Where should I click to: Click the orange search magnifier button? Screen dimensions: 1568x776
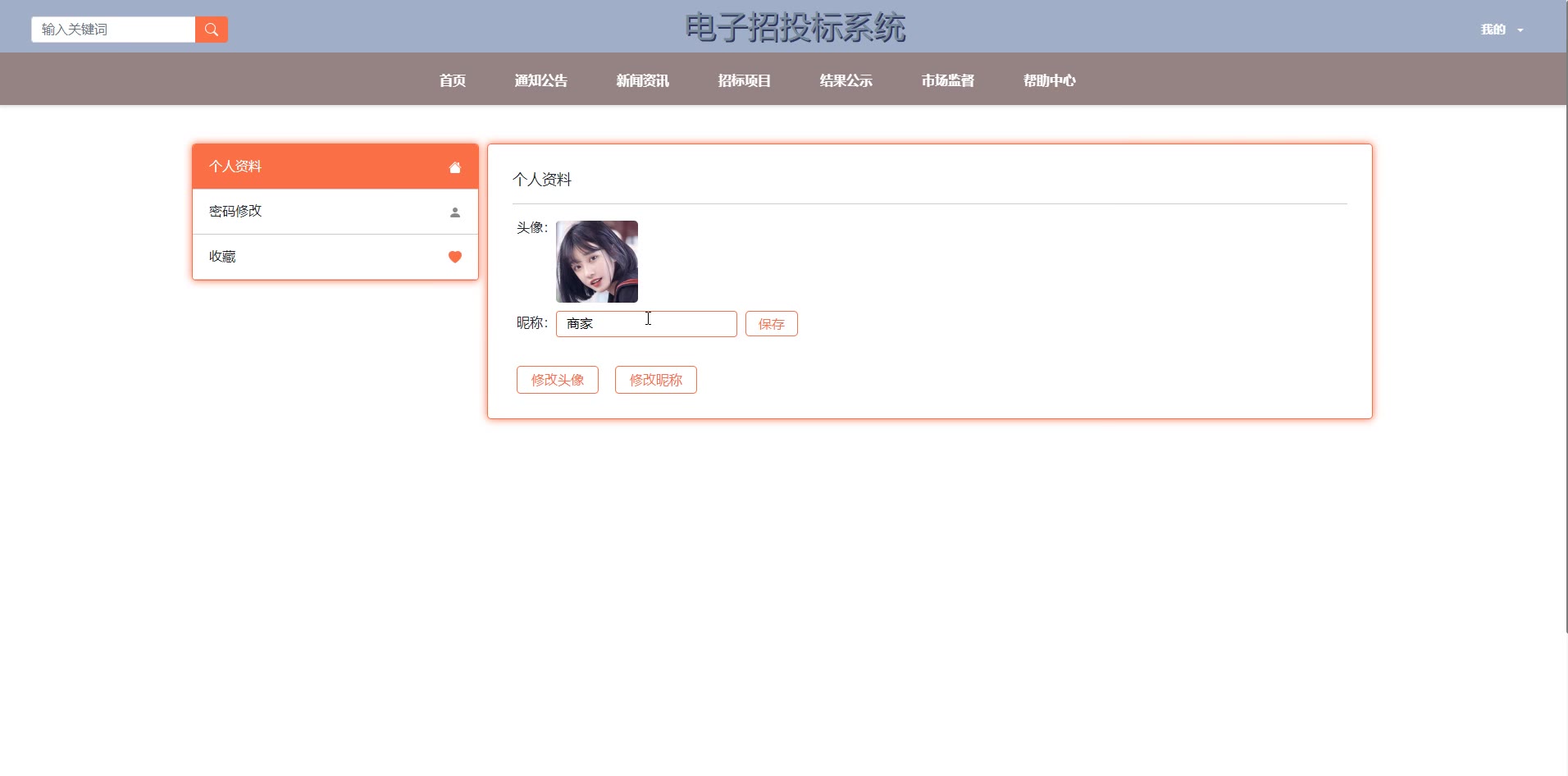(212, 30)
